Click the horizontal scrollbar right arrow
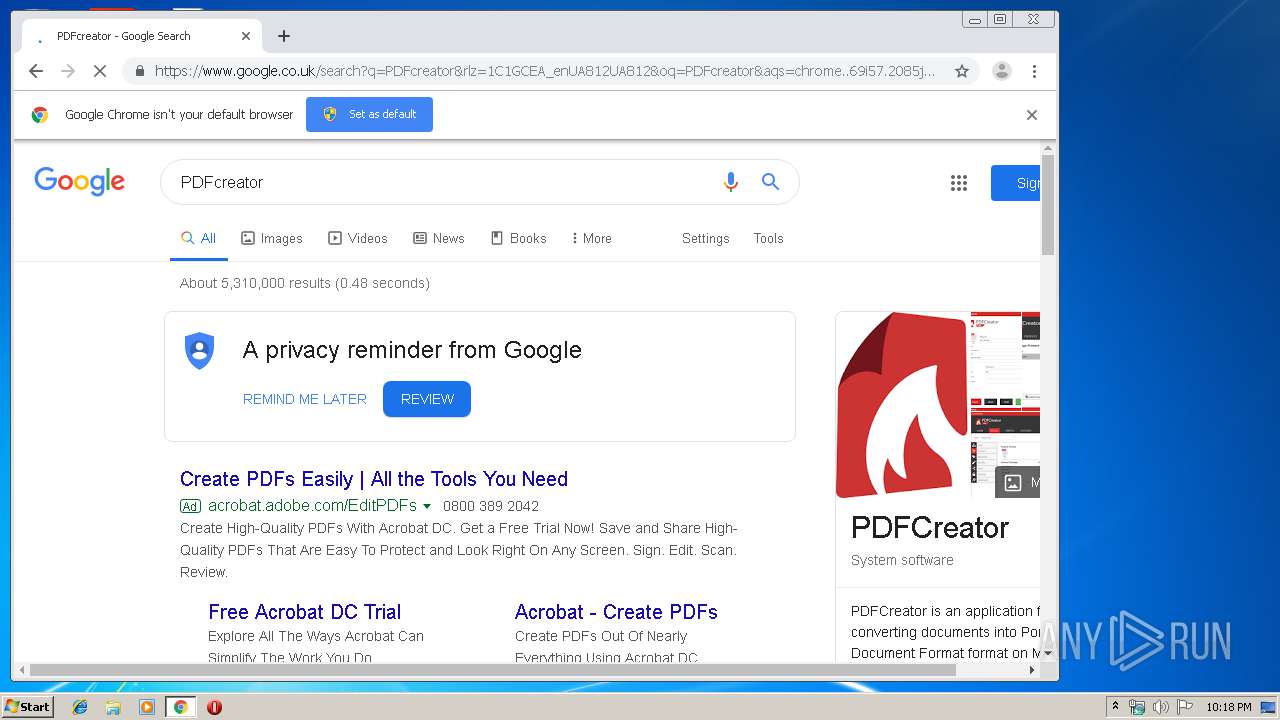 tap(1032, 670)
